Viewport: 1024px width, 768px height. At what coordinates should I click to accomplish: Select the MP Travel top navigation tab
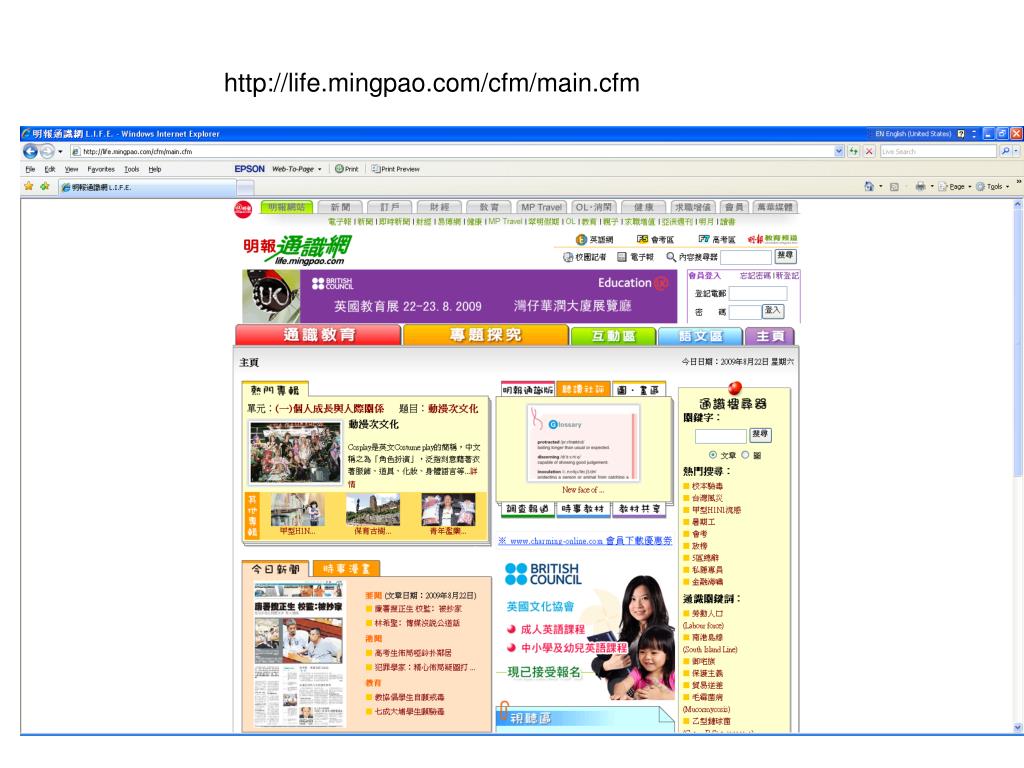541,207
